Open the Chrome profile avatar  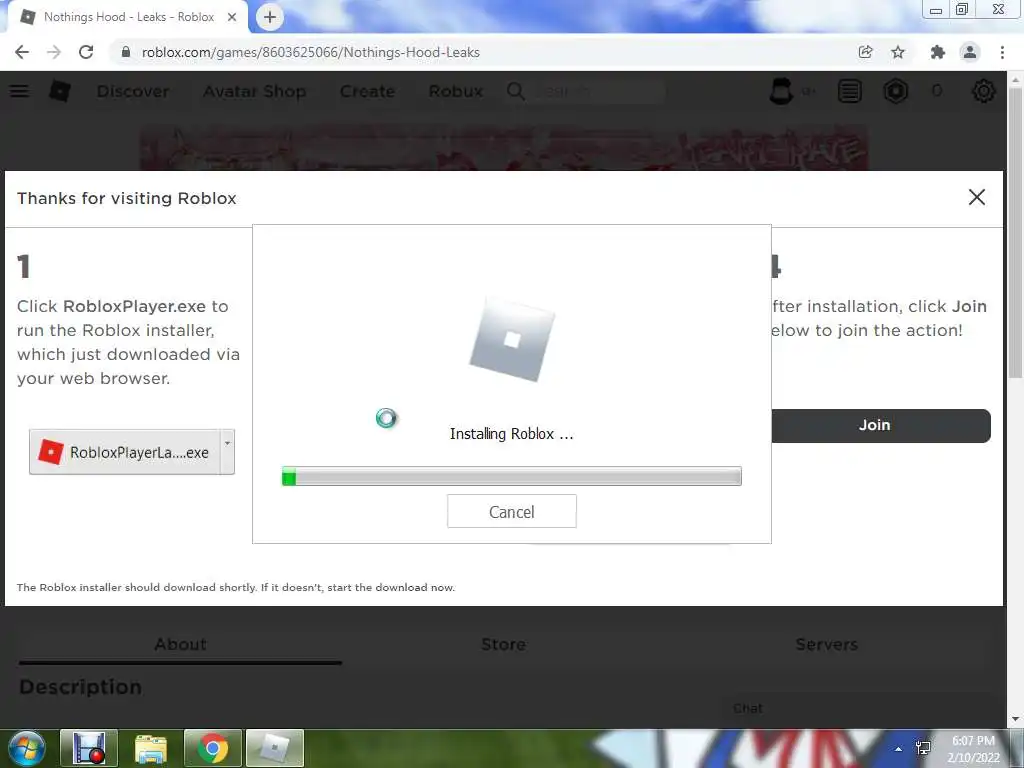[970, 52]
